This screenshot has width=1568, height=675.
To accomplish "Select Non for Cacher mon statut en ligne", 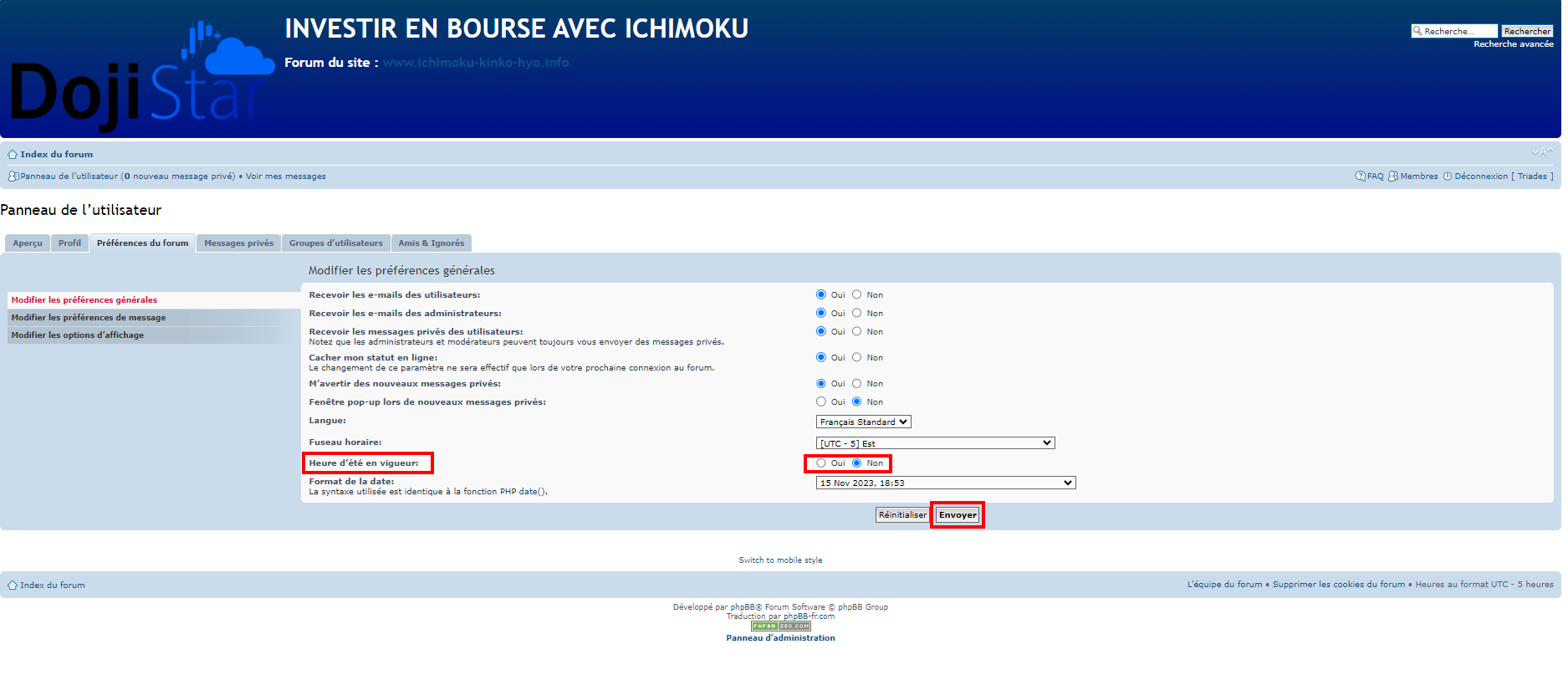I will (x=856, y=358).
